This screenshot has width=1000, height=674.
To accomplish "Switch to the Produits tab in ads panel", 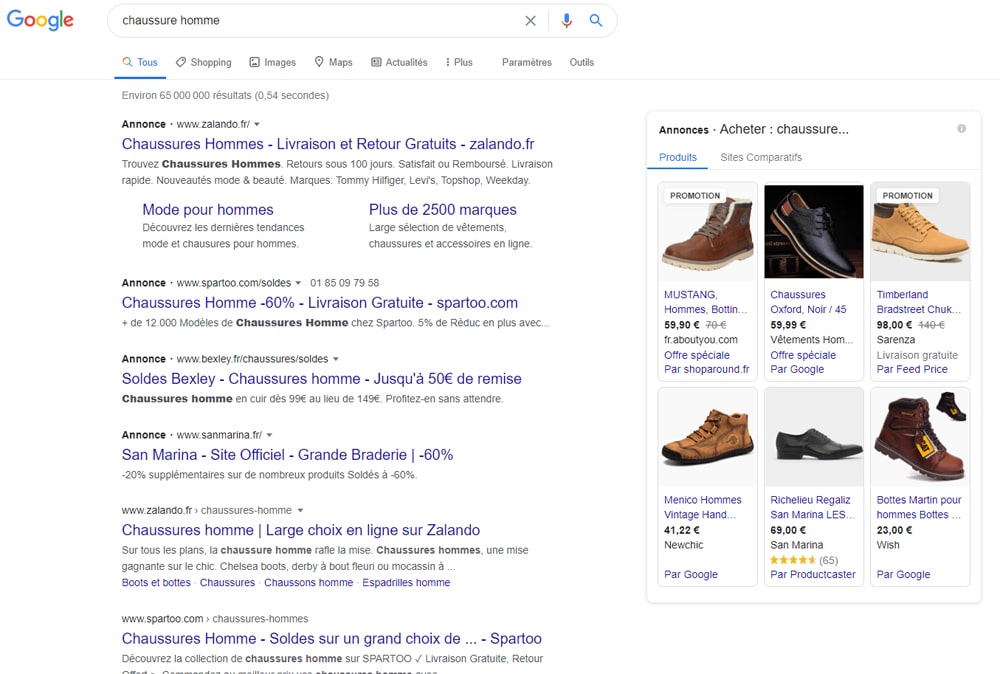I will tap(677, 158).
